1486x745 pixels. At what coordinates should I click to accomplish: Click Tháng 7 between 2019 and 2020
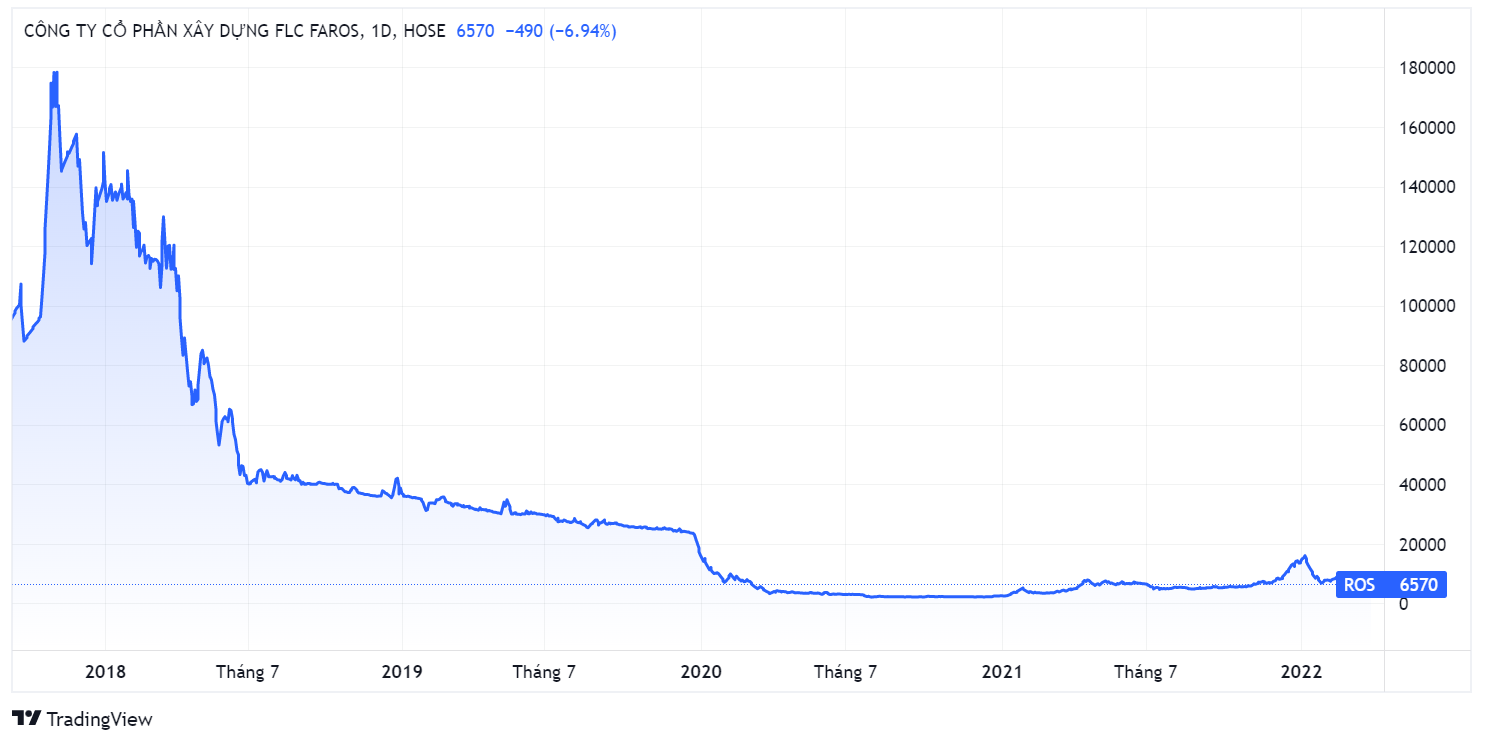(544, 672)
